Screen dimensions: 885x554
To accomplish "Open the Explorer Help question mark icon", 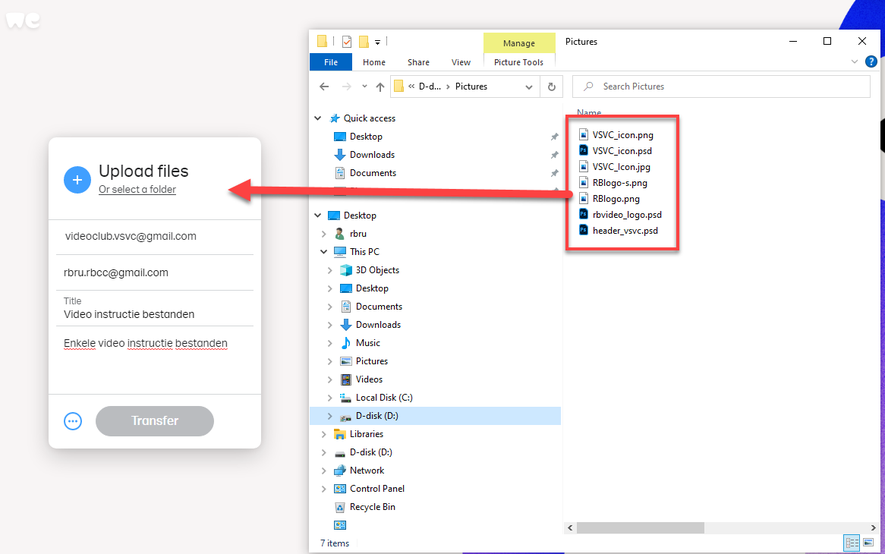I will [871, 61].
